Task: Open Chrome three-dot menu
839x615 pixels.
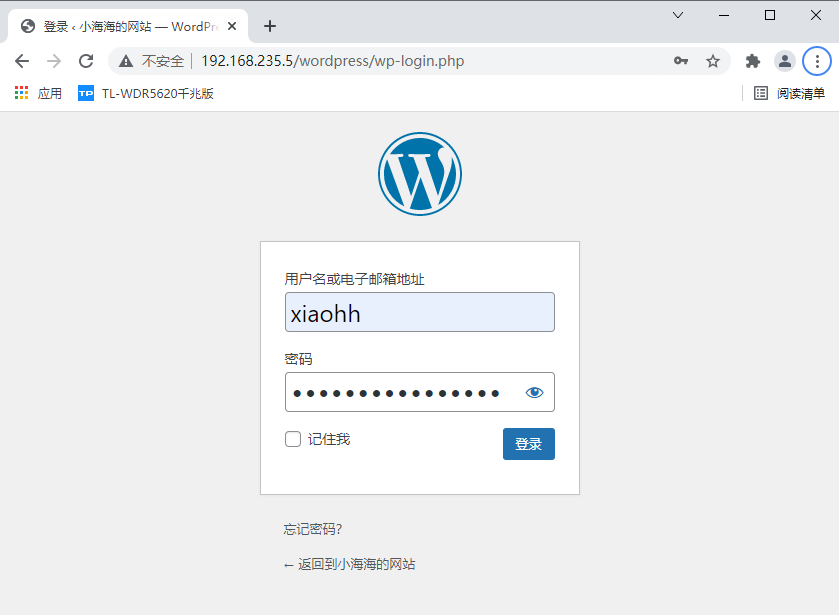Action: 817,61
